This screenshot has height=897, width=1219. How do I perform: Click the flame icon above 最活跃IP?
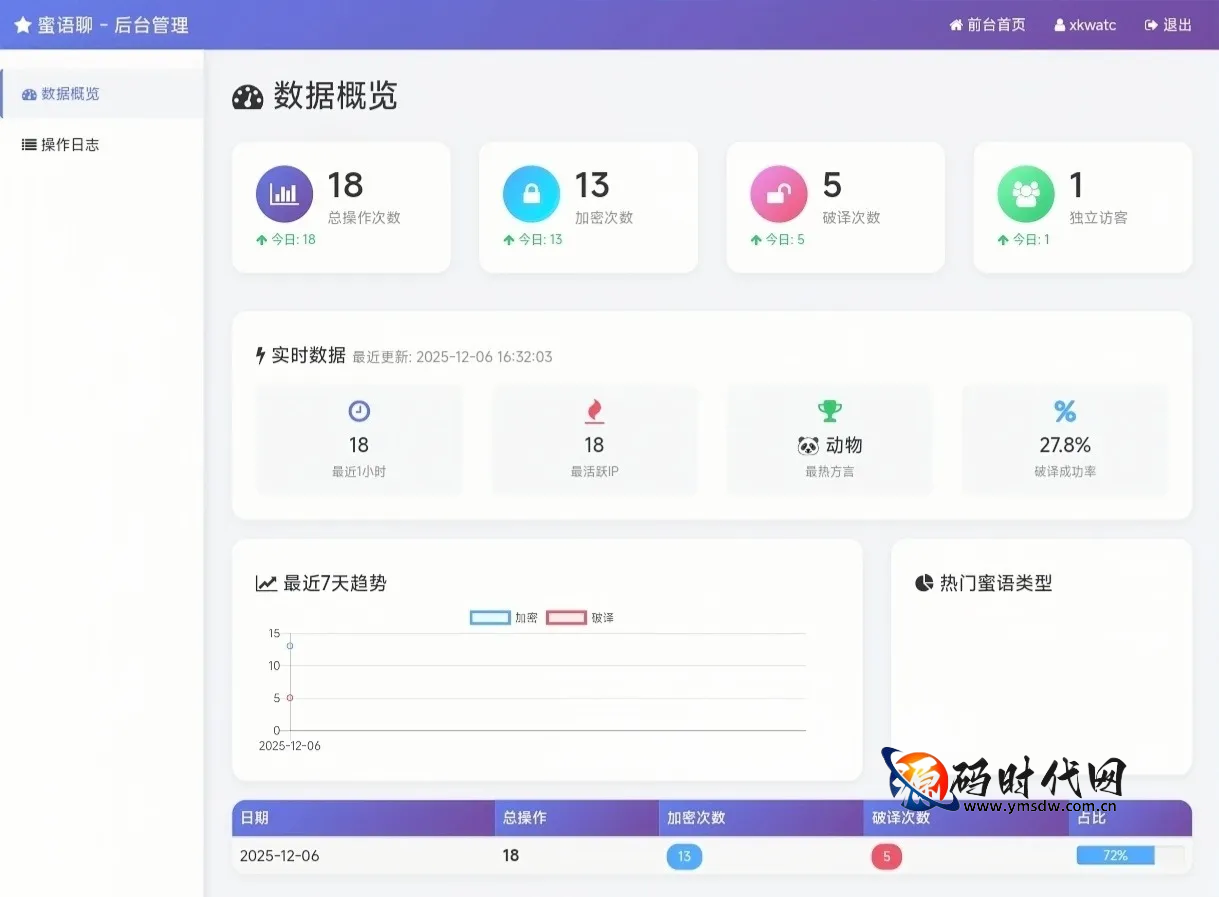pyautogui.click(x=594, y=411)
